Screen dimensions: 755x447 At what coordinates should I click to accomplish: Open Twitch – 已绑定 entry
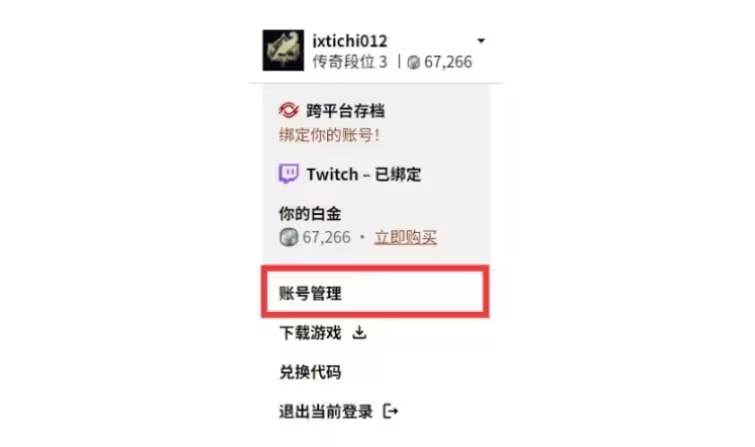coord(364,174)
